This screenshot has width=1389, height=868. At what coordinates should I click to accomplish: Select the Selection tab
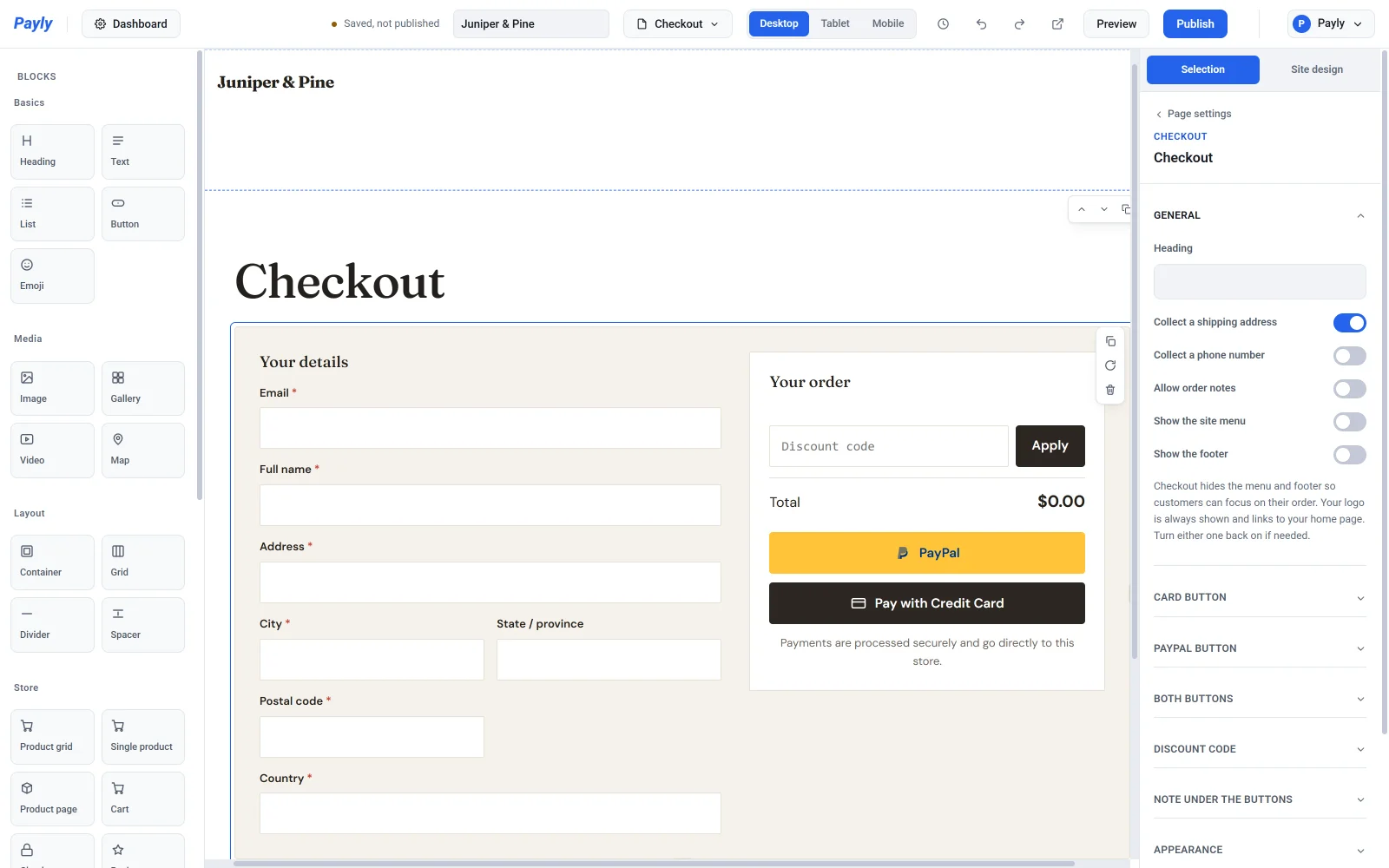(x=1203, y=69)
